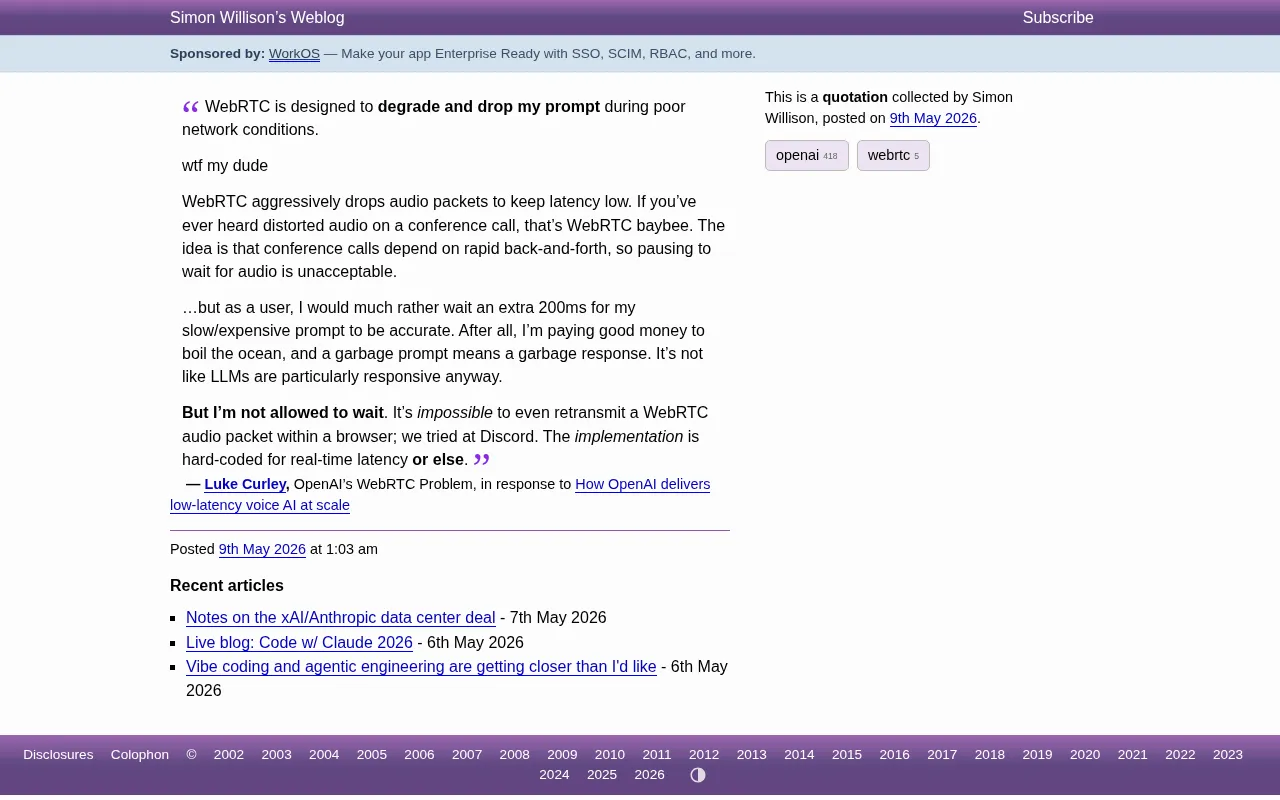Jump to the 2017 archive

coord(942,755)
